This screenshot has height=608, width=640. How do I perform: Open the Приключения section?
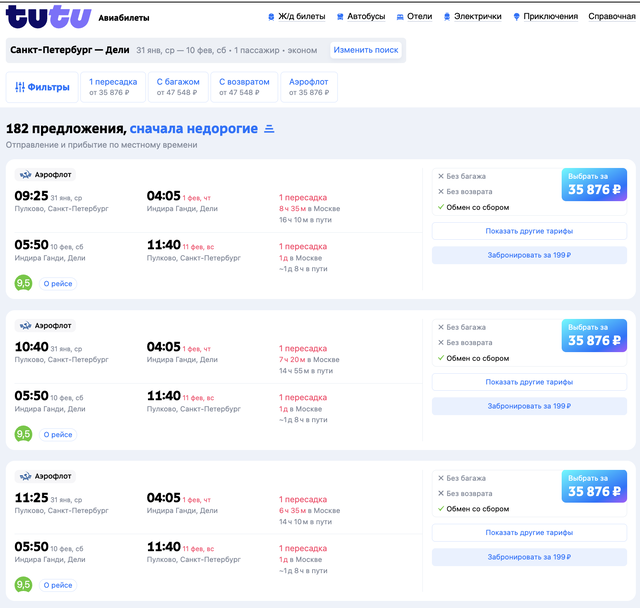551,16
